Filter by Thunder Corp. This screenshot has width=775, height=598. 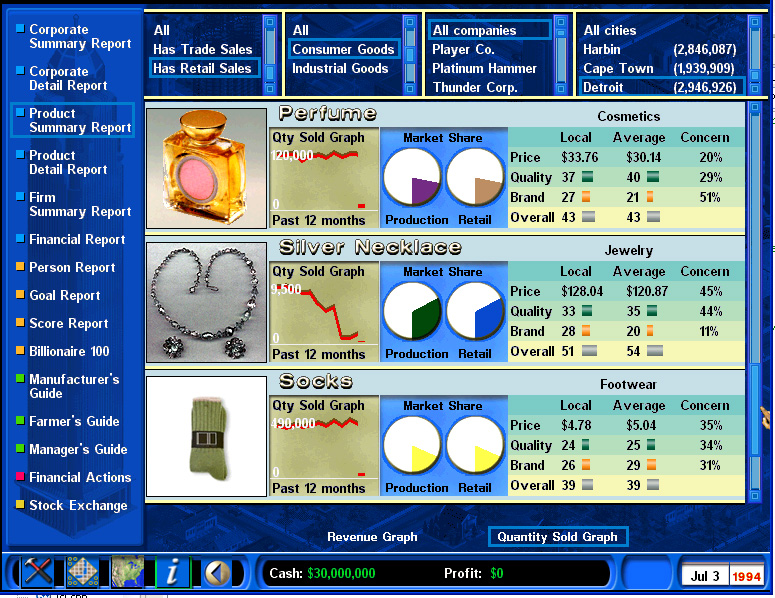pos(475,87)
